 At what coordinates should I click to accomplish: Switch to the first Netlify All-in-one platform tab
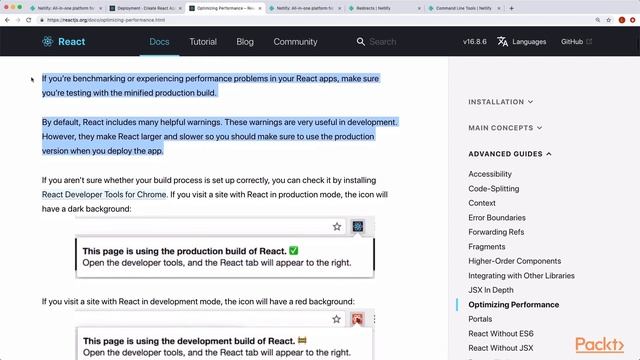coord(66,8)
